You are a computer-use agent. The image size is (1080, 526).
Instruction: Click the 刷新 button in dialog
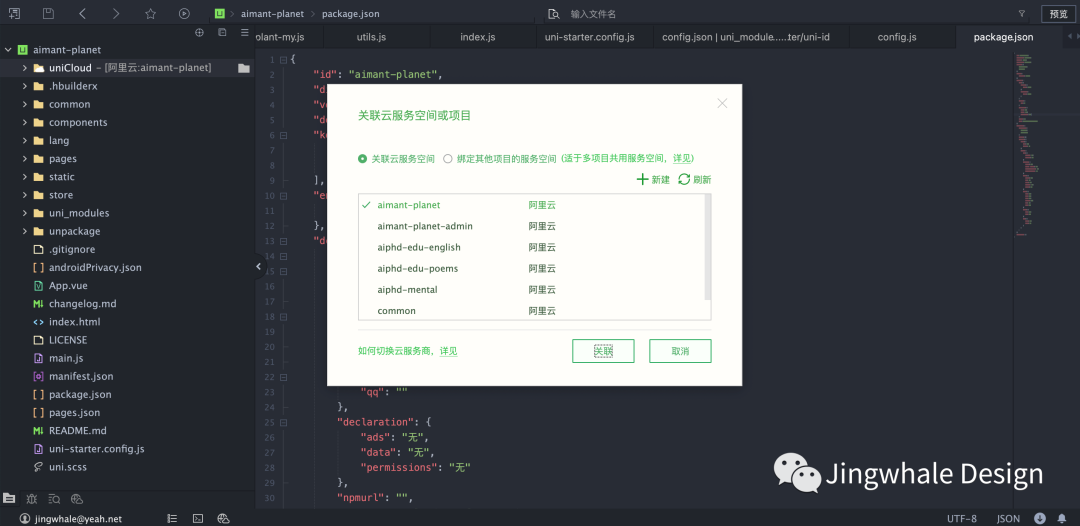pos(695,180)
